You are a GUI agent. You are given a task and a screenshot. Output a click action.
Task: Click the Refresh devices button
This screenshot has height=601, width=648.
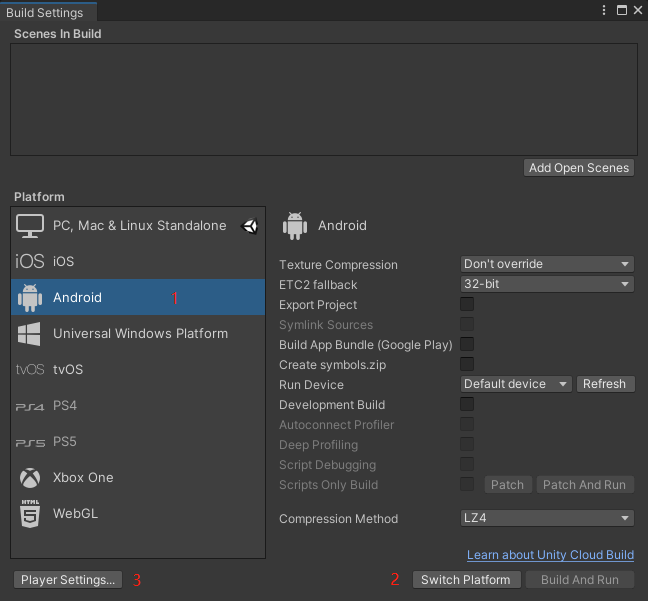tap(605, 384)
